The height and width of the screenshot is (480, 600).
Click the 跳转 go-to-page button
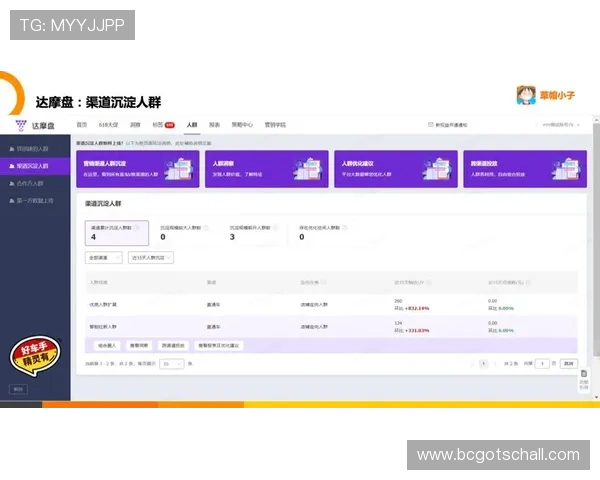click(569, 364)
